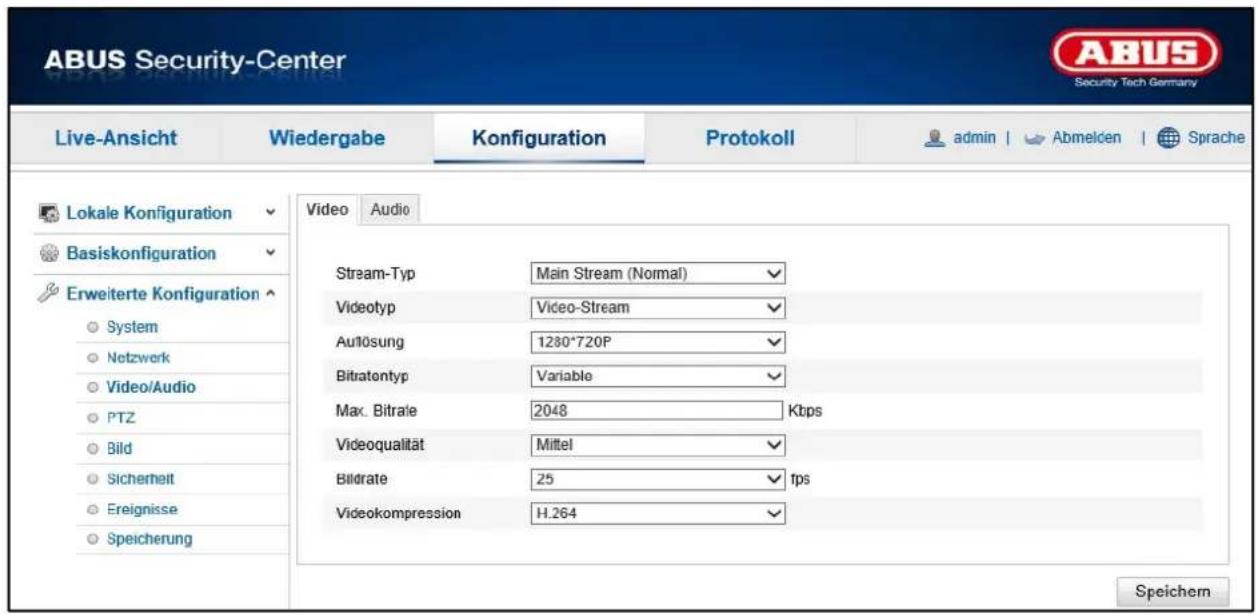The width and height of the screenshot is (1257, 614).
Task: Select Speicherung in the sidebar
Action: [149, 539]
